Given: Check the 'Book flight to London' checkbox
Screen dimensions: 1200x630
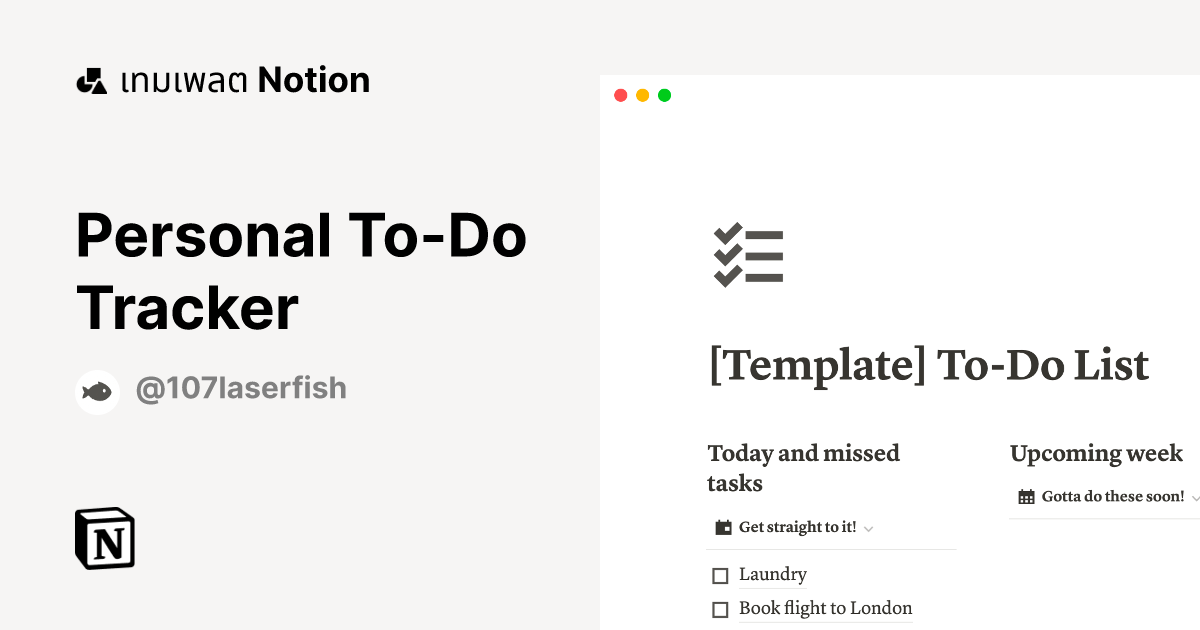Looking at the screenshot, I should [720, 609].
